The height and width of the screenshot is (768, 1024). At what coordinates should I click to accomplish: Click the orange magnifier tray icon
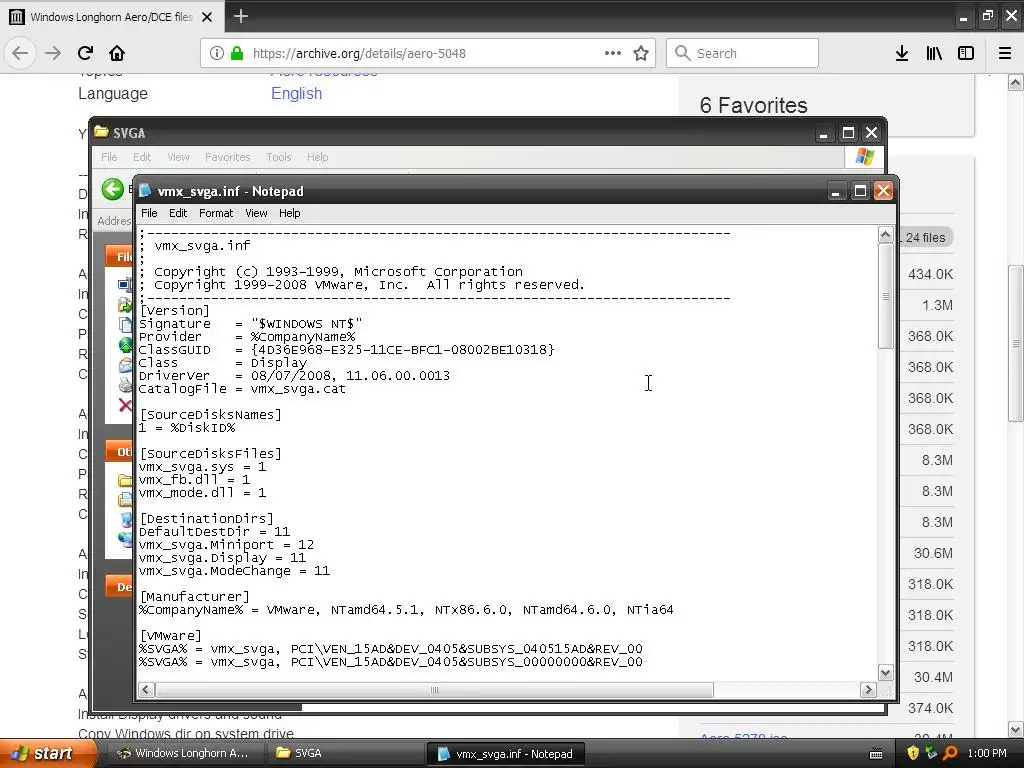click(950, 753)
